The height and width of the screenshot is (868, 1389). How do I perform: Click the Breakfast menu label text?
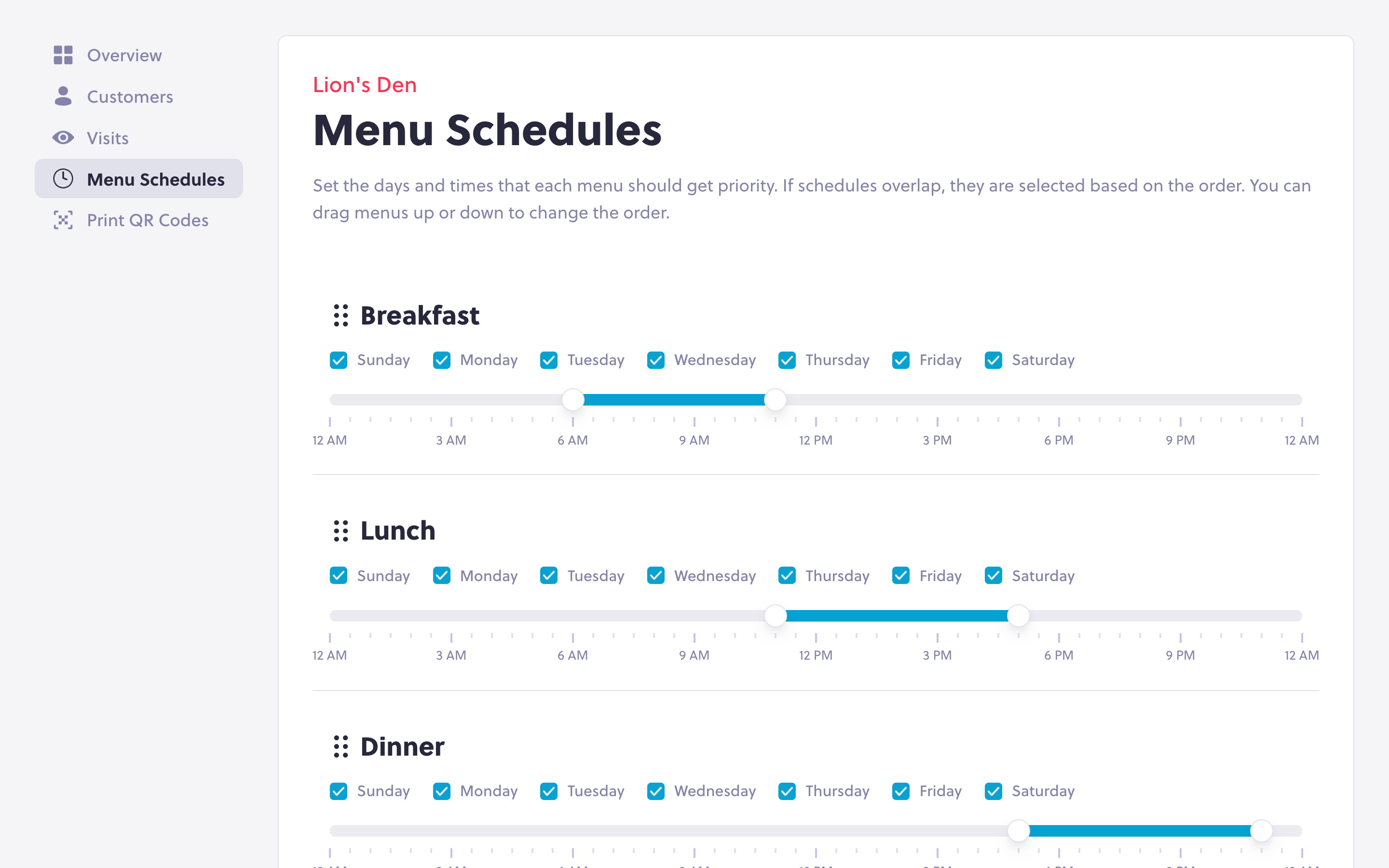420,314
